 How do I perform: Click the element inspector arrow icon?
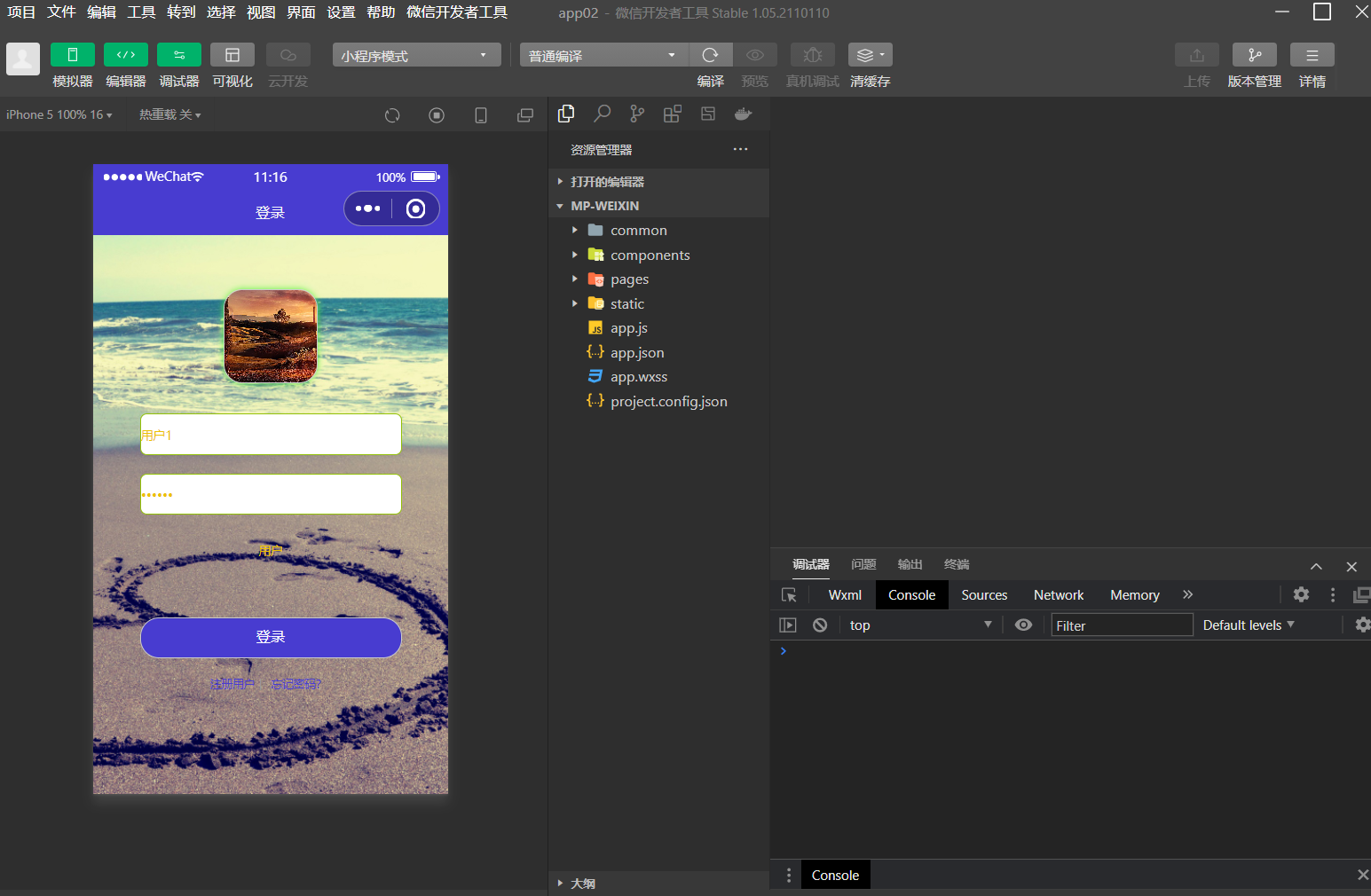(789, 595)
